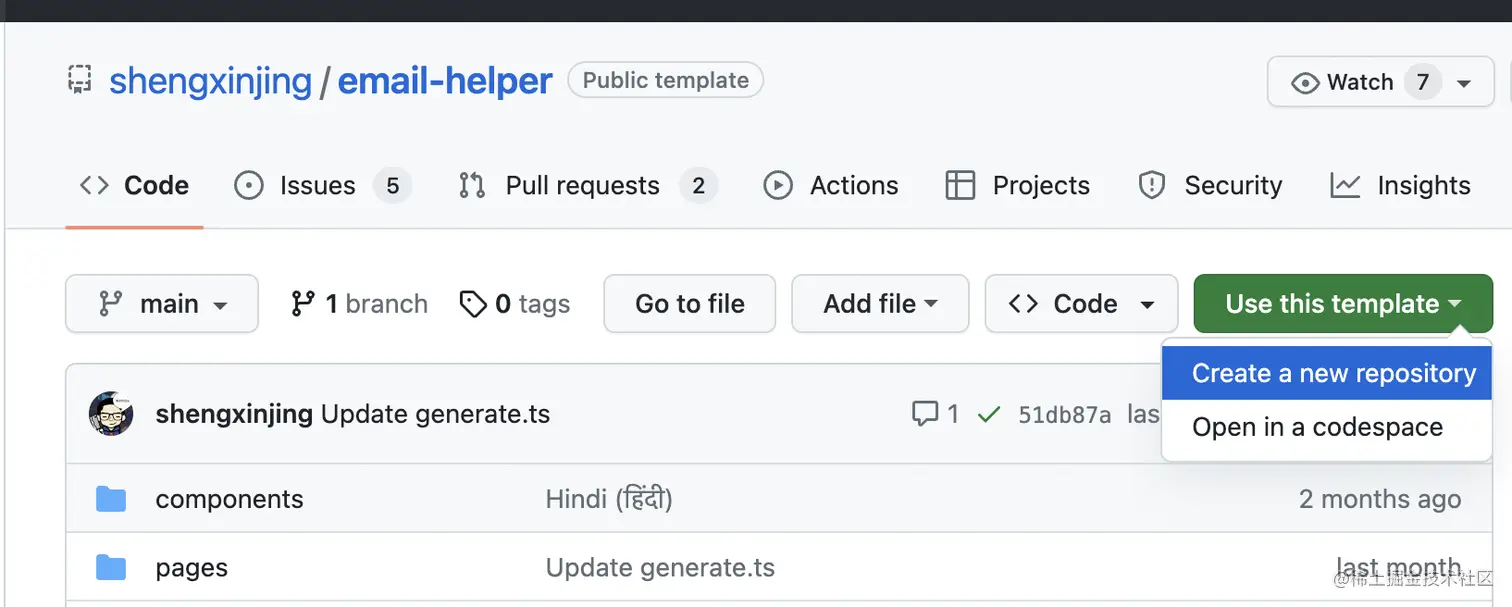This screenshot has height=607, width=1512.
Task: Open the Code clone dropdown button
Action: (1081, 304)
